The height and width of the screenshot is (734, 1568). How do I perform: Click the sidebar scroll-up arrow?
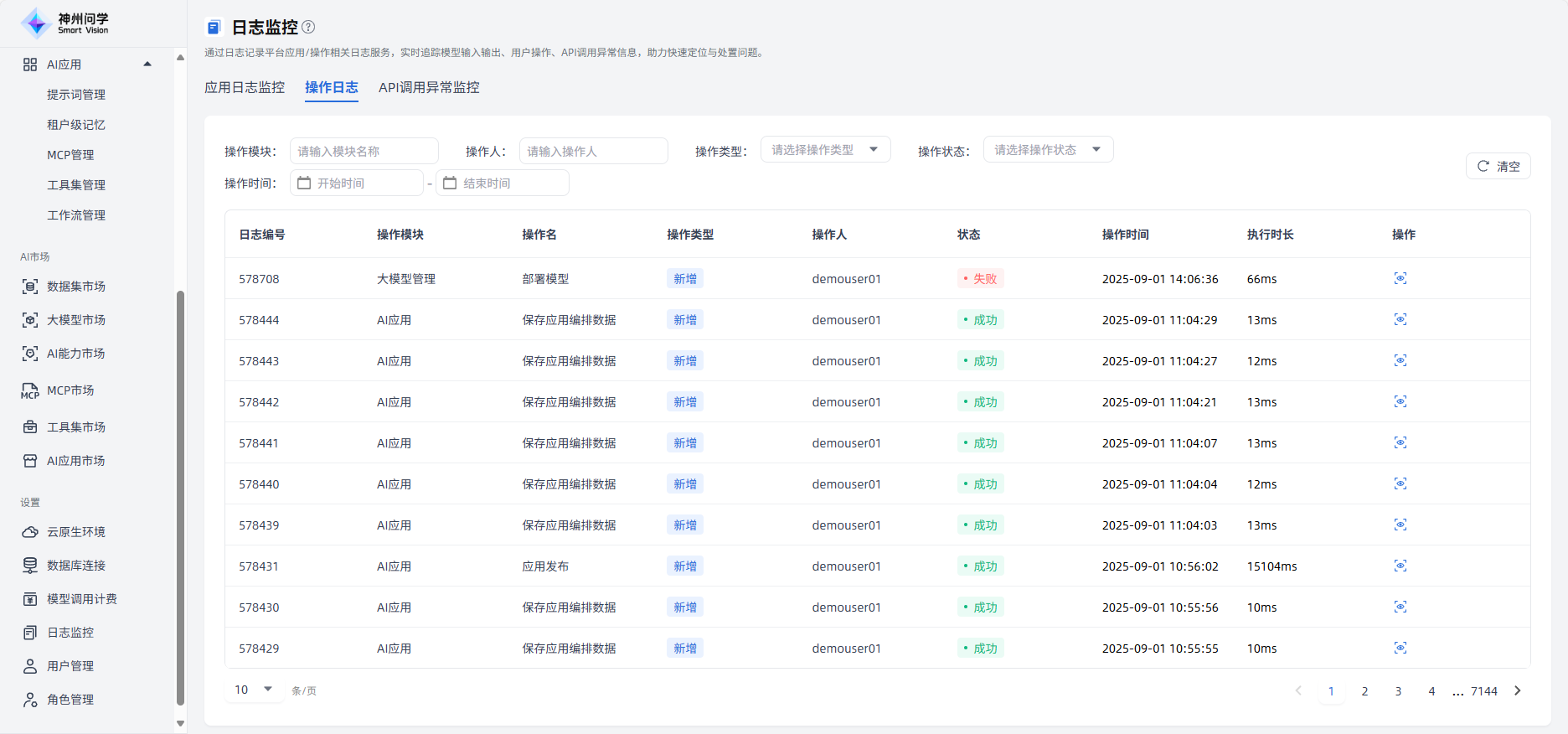[180, 58]
